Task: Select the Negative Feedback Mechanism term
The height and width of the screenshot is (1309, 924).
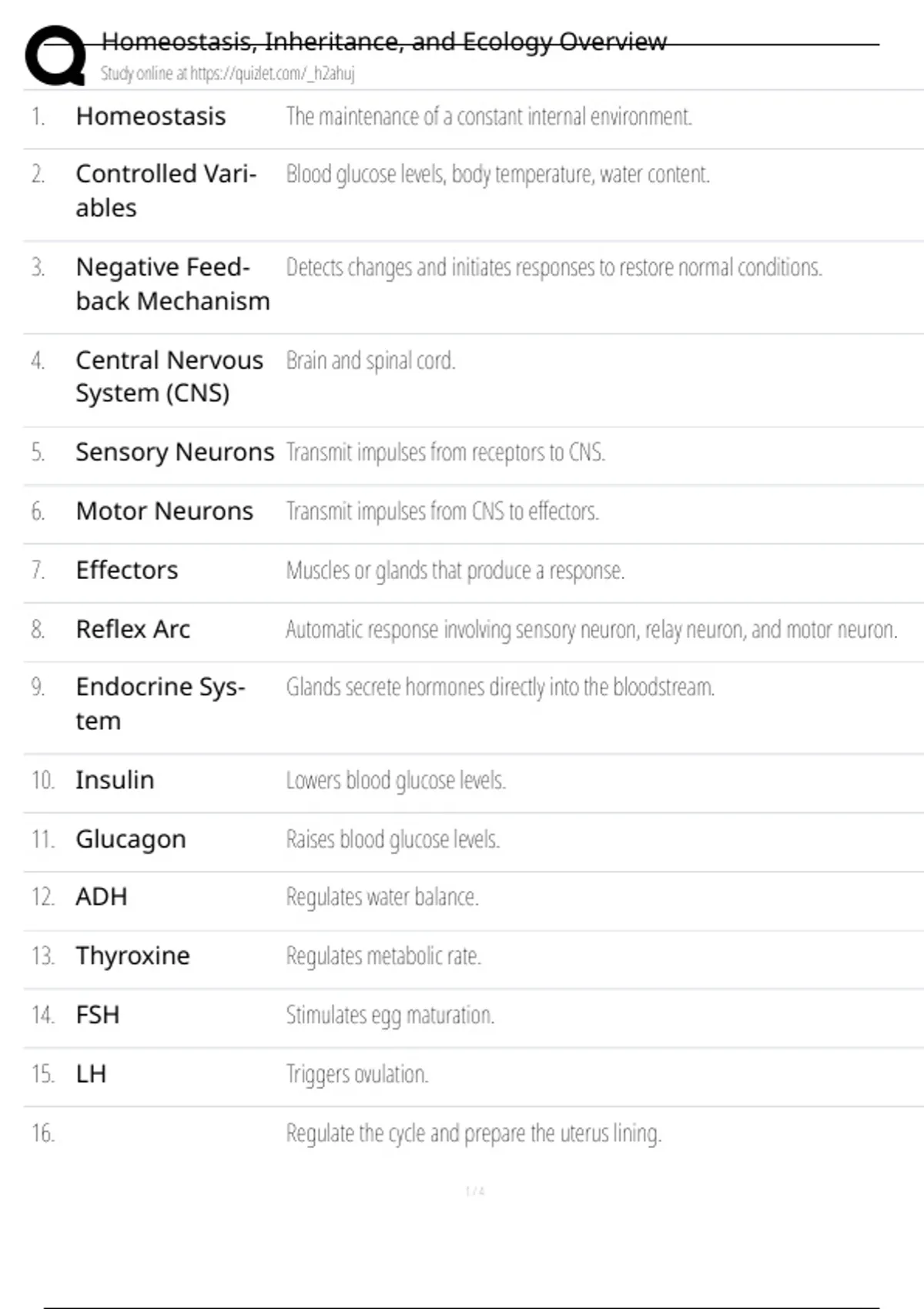Action: pos(172,284)
